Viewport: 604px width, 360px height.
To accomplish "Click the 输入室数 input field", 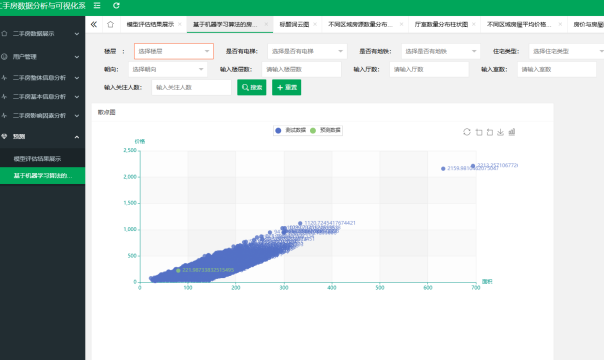I will pos(557,69).
